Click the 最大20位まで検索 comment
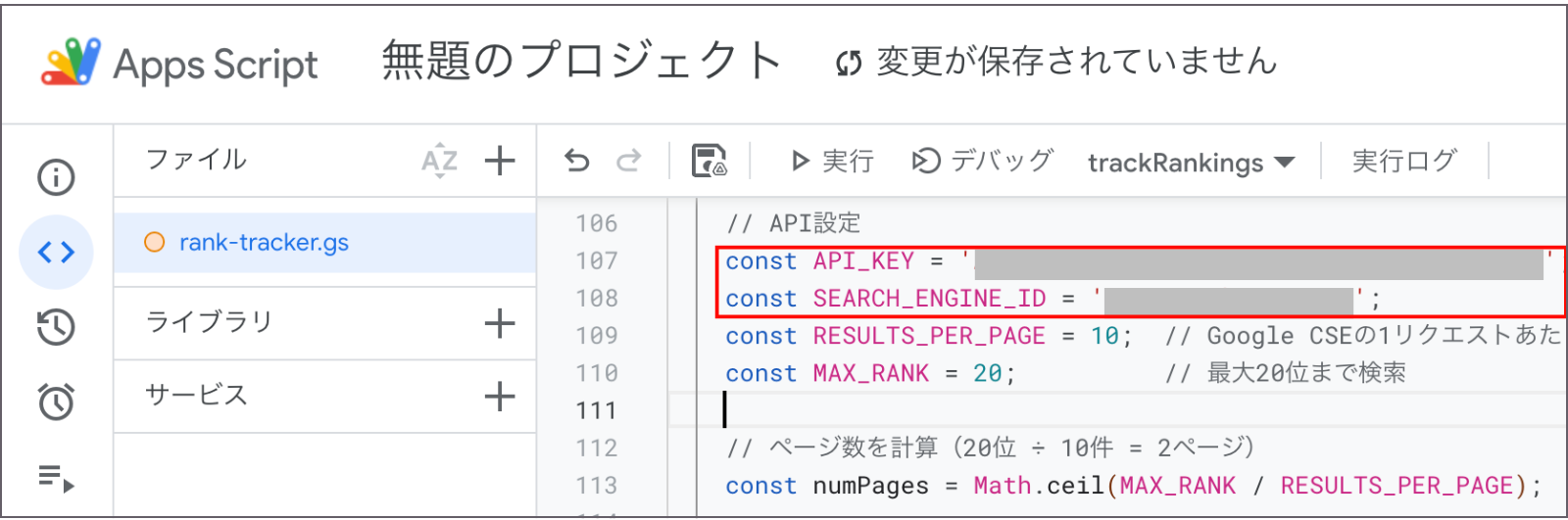Viewport: 1568px width, 520px height. coord(1286,373)
